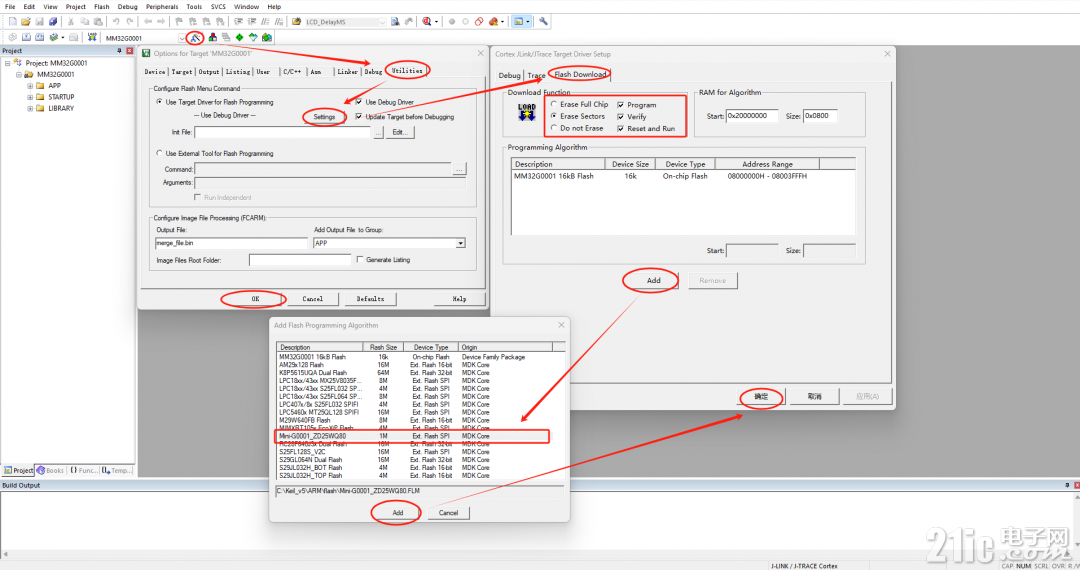Switch to the Linker tab
The width and height of the screenshot is (1080, 570).
[347, 72]
